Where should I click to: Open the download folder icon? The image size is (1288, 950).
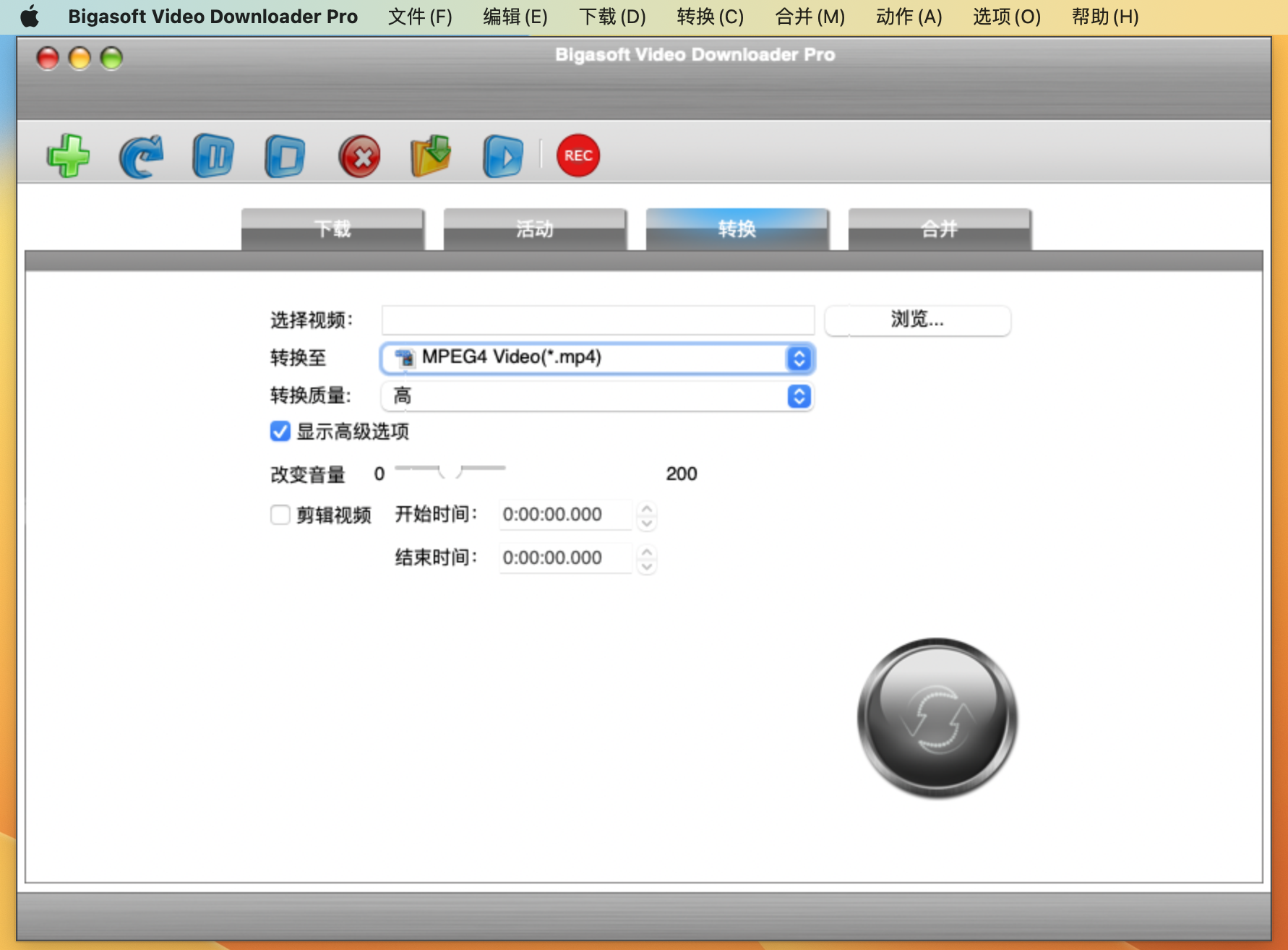pyautogui.click(x=431, y=155)
